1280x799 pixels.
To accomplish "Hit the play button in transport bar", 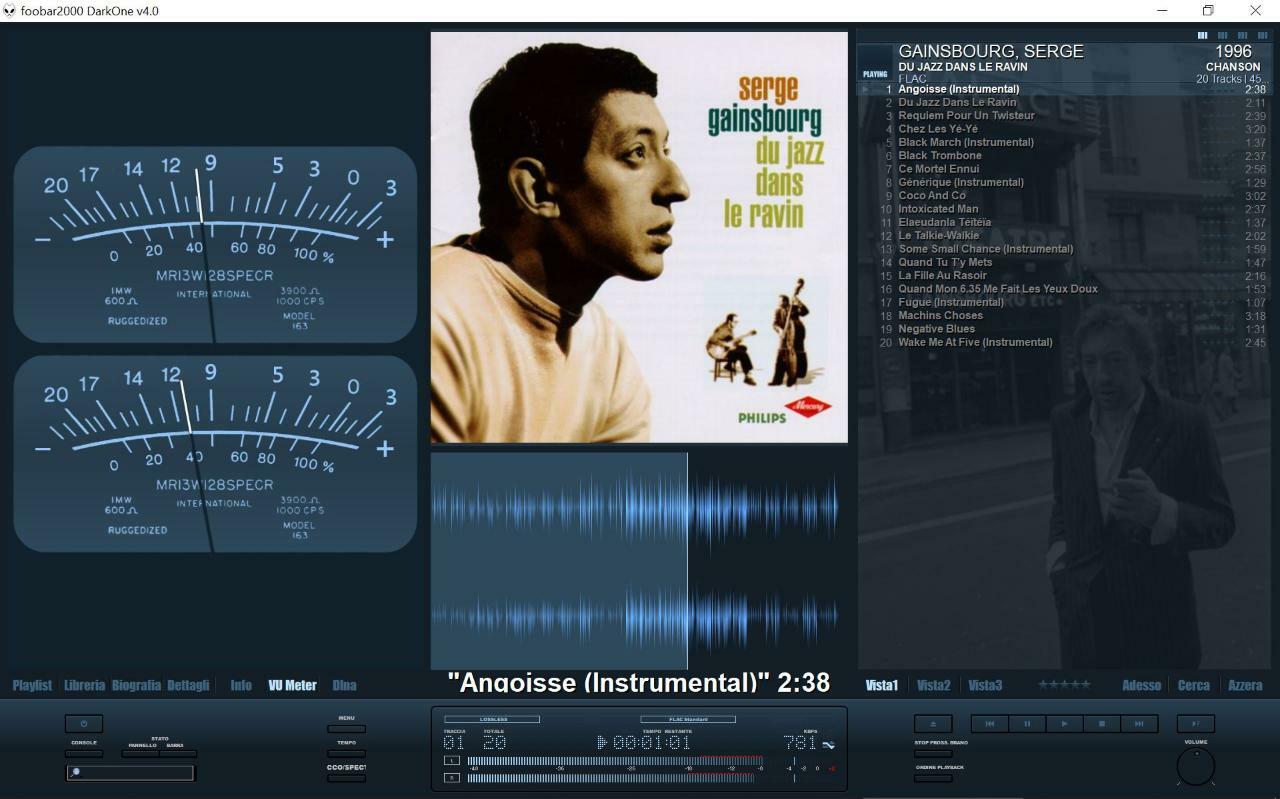I will pos(1064,723).
